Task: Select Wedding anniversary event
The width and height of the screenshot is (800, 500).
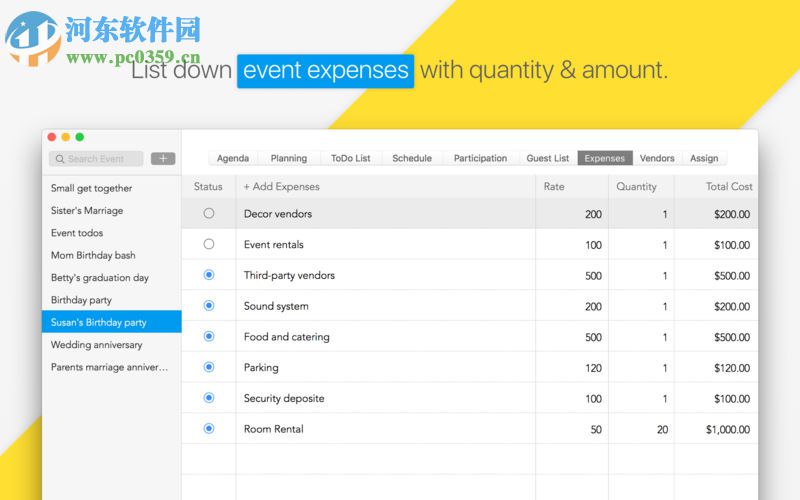Action: click(x=112, y=345)
